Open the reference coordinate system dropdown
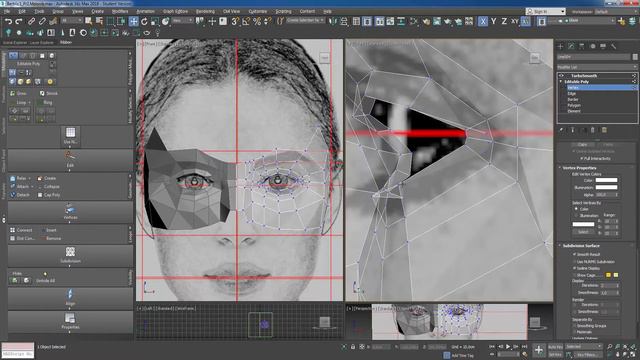 click(182, 20)
